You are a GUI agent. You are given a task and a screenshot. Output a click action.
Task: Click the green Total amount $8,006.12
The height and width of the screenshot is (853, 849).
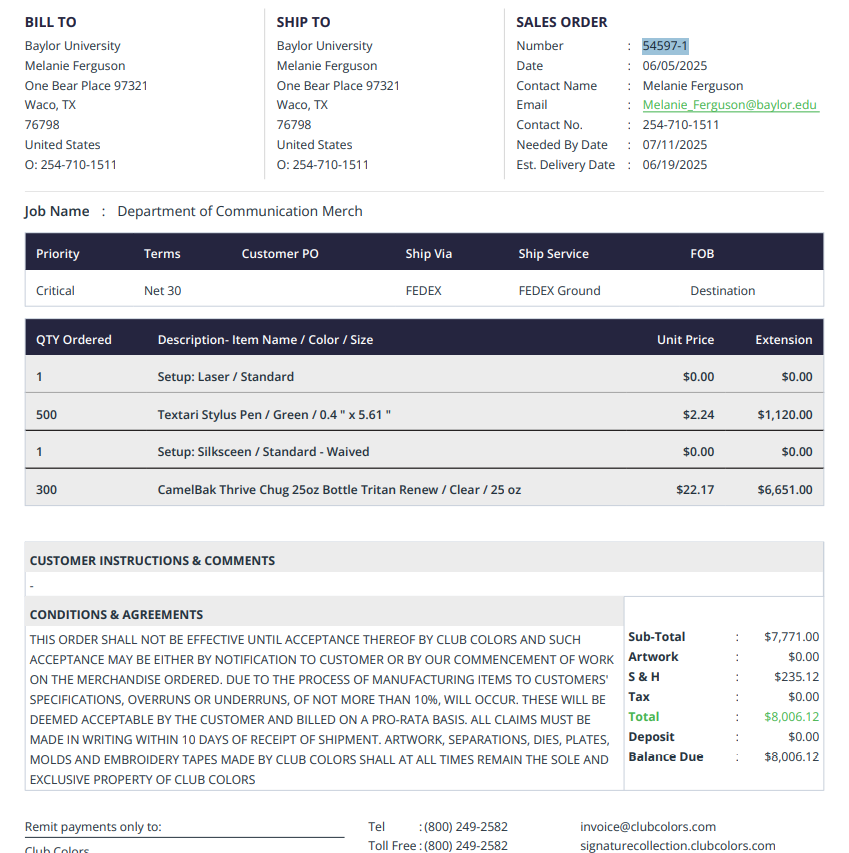click(x=791, y=716)
